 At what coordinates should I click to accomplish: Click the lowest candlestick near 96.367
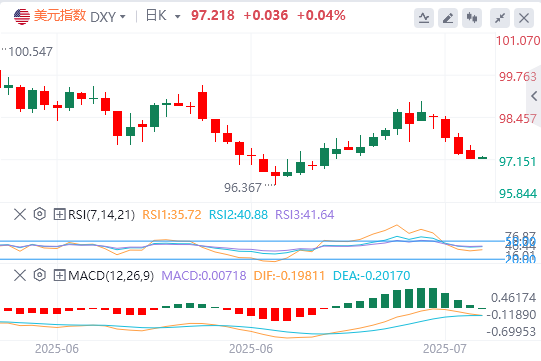pos(275,175)
